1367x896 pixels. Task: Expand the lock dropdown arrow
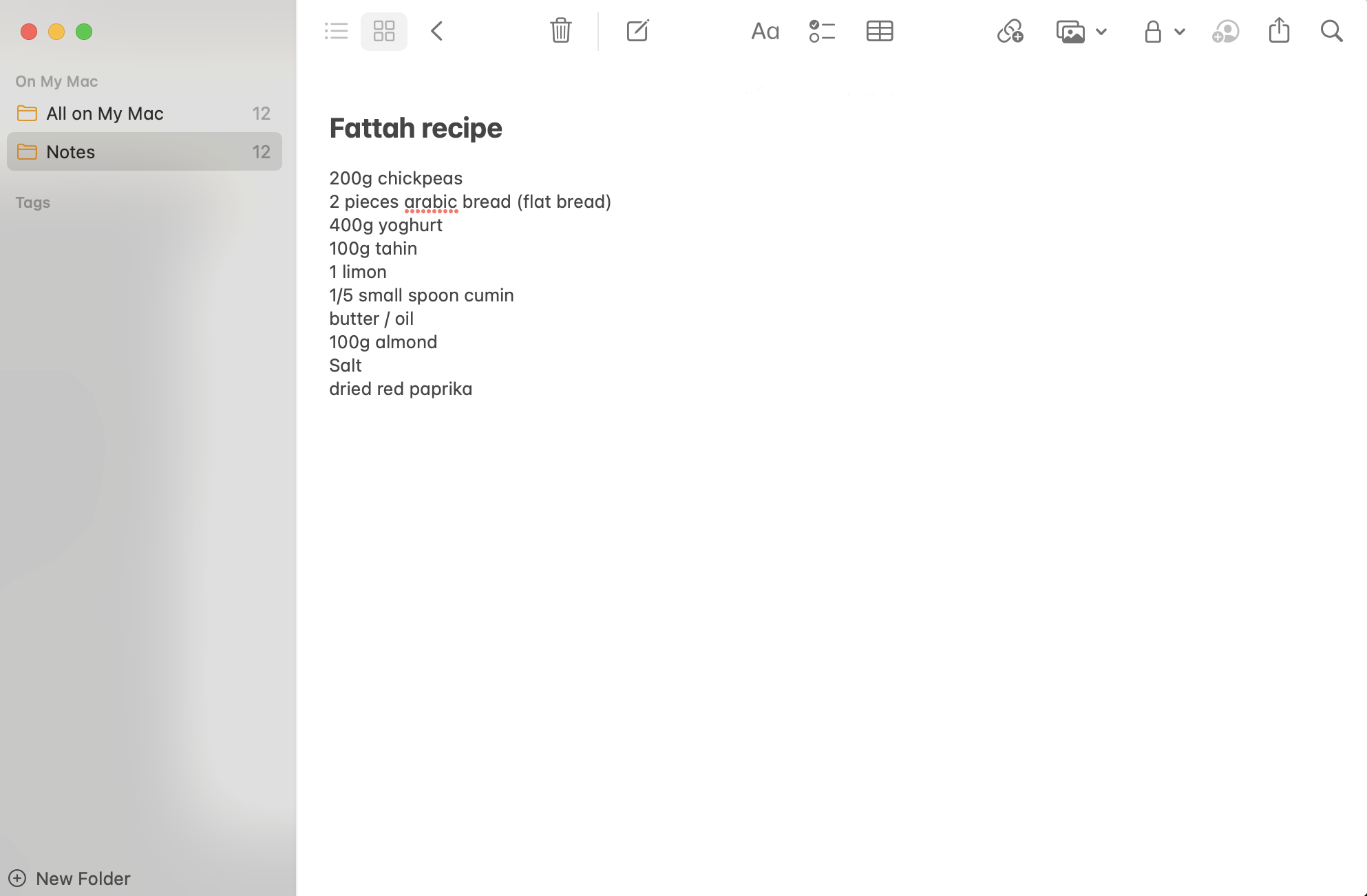(x=1180, y=32)
